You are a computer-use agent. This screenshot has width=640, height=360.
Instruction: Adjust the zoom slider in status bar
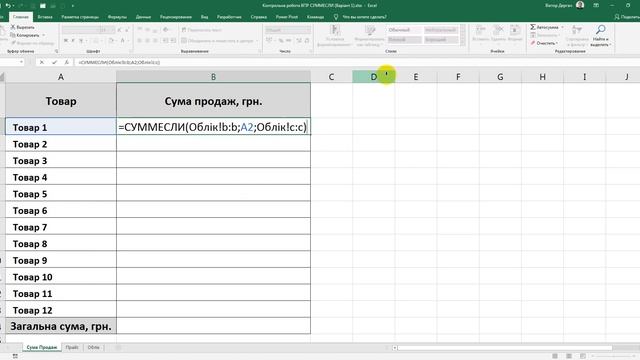point(614,356)
